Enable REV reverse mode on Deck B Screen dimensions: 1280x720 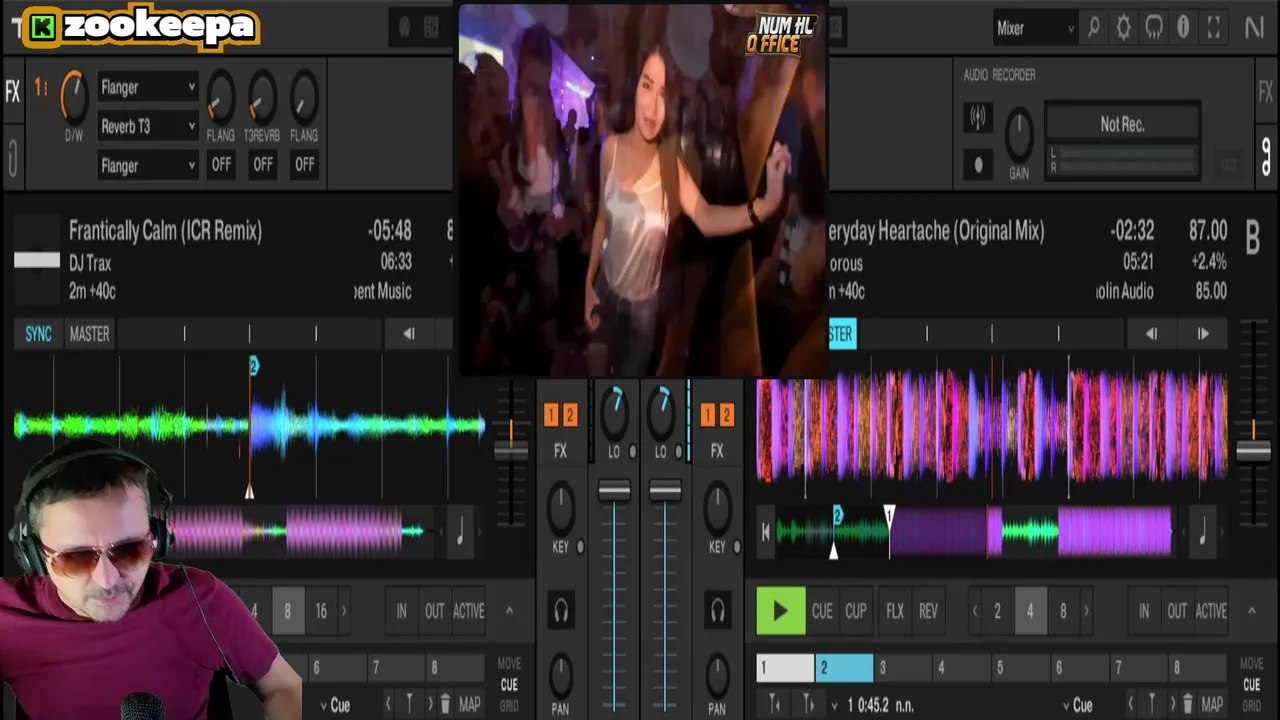[x=928, y=611]
